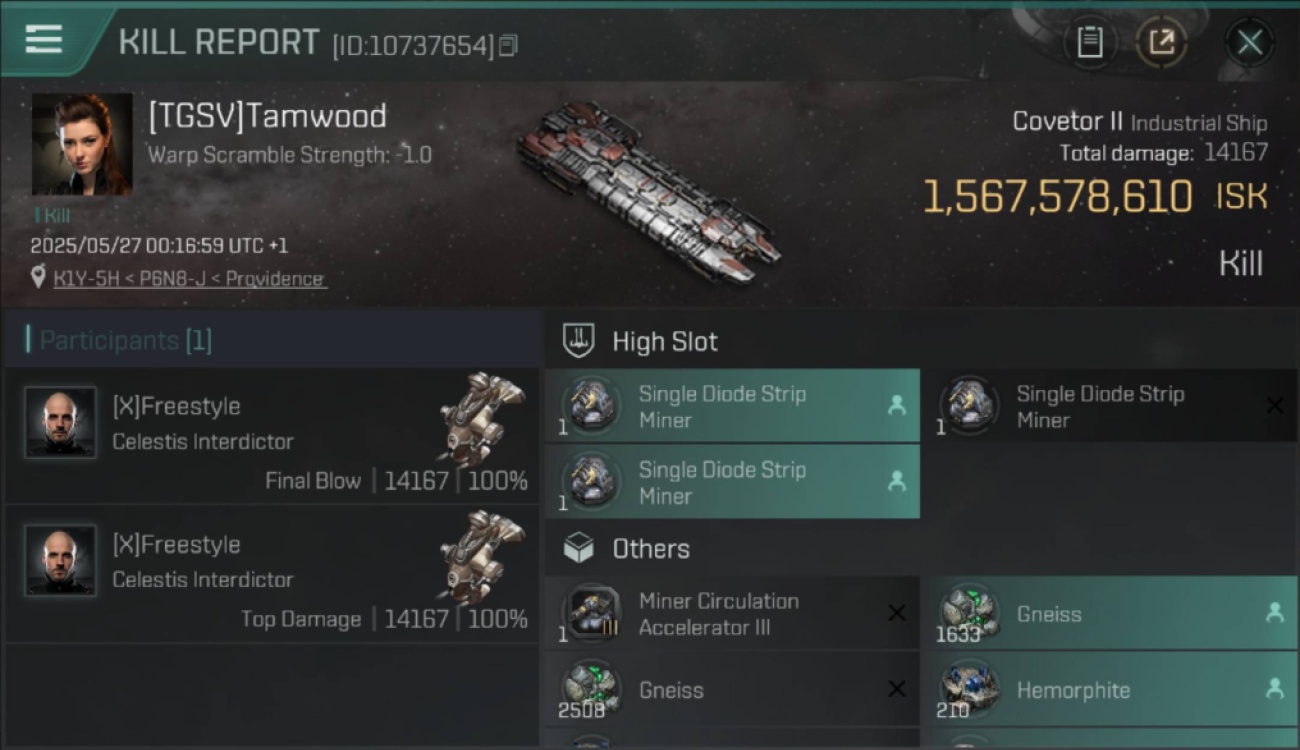
Task: Select Freestyle Top Damage participant row
Action: 272,574
